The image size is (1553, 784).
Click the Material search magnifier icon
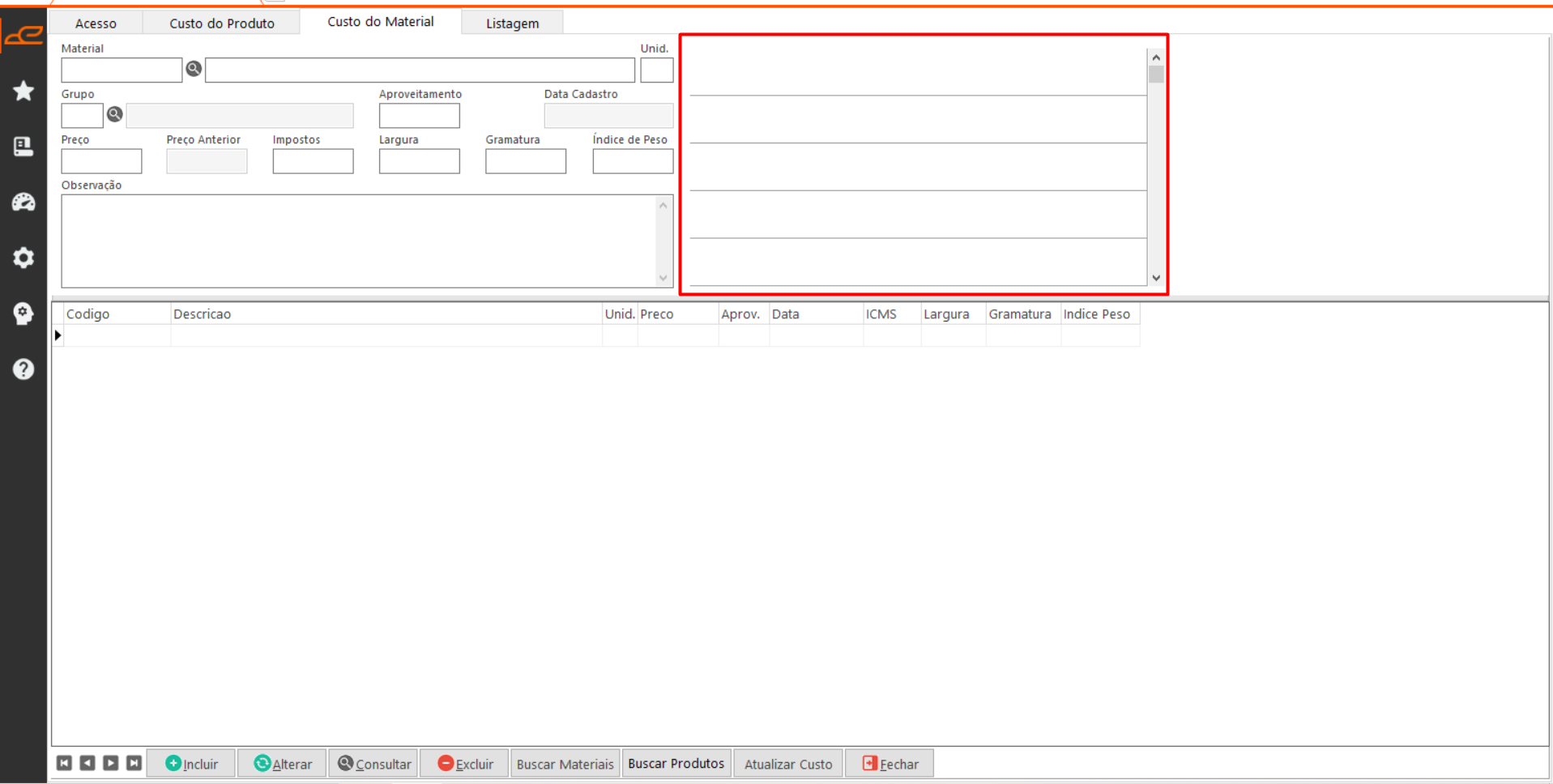coord(194,70)
